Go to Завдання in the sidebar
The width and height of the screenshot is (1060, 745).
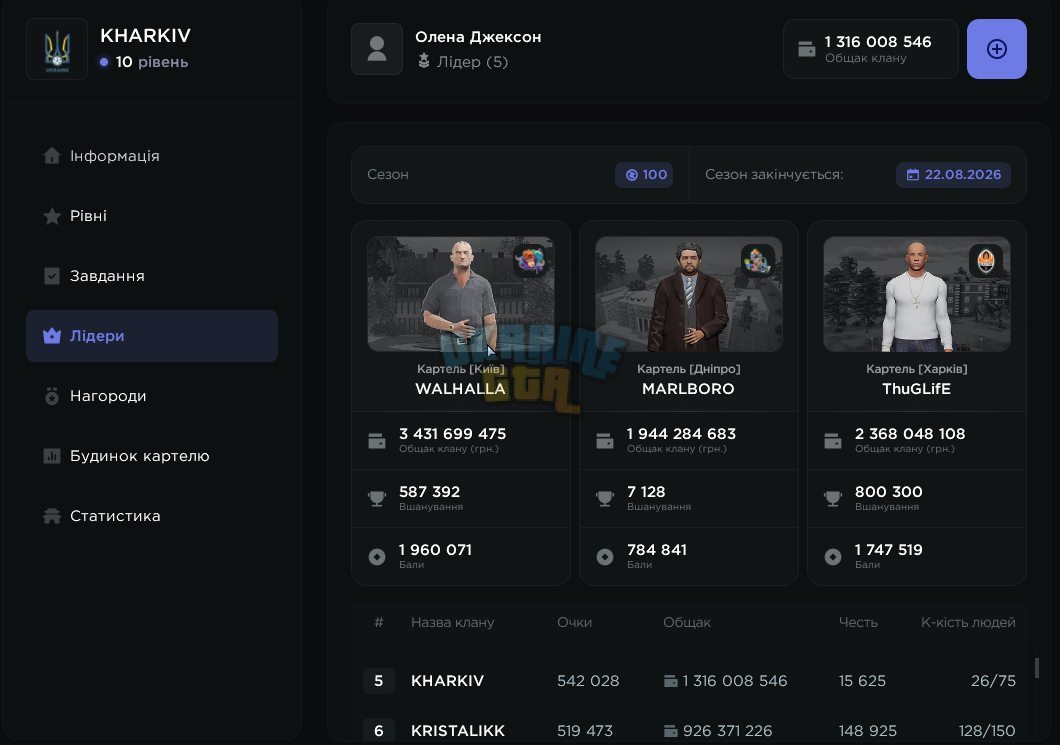click(152, 276)
